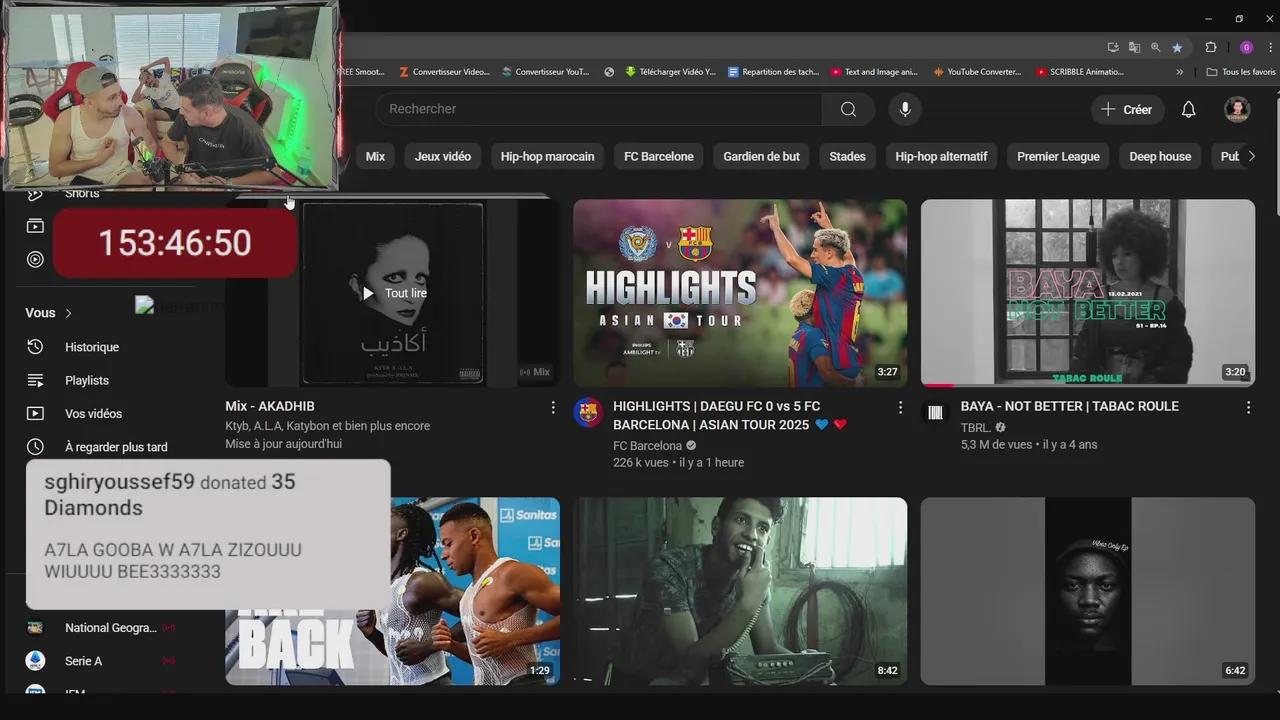Start voice search with the microphone
Image resolution: width=1280 pixels, height=720 pixels.
[x=905, y=109]
